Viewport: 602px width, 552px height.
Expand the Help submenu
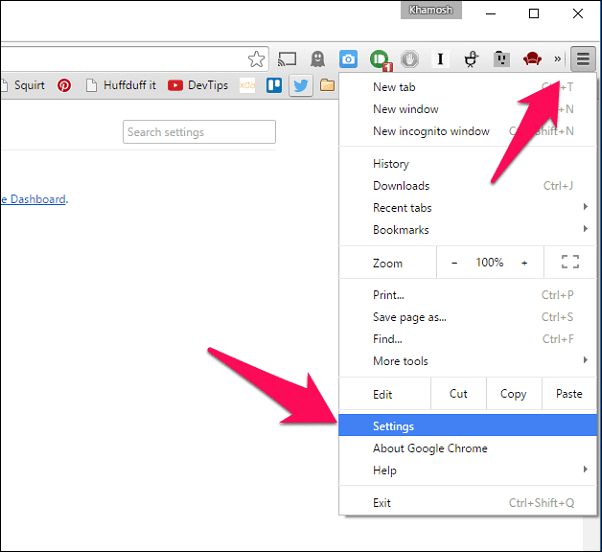[468, 470]
